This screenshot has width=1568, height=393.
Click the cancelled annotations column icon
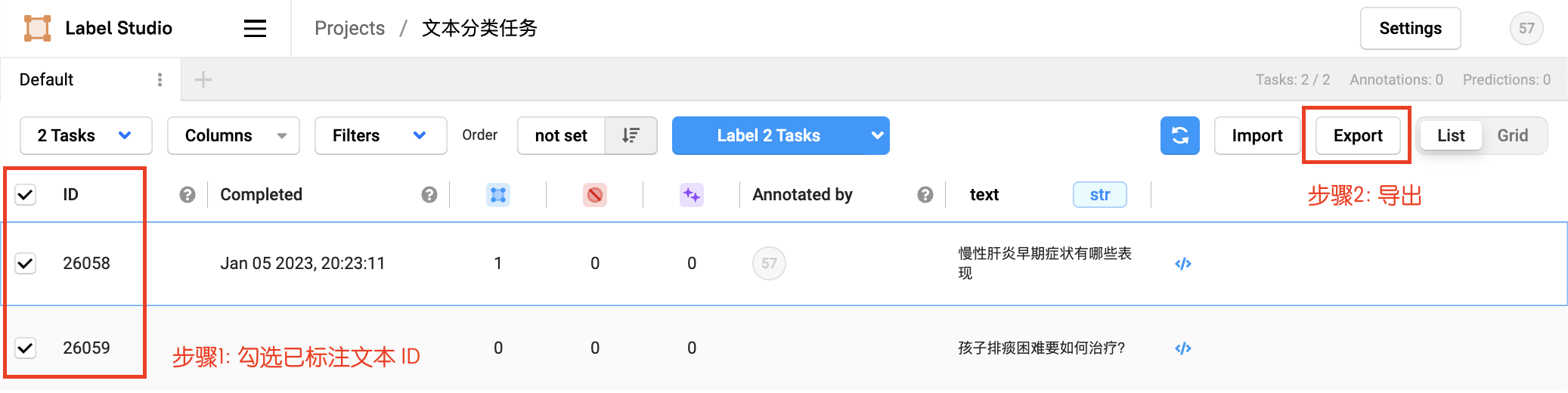pos(595,195)
